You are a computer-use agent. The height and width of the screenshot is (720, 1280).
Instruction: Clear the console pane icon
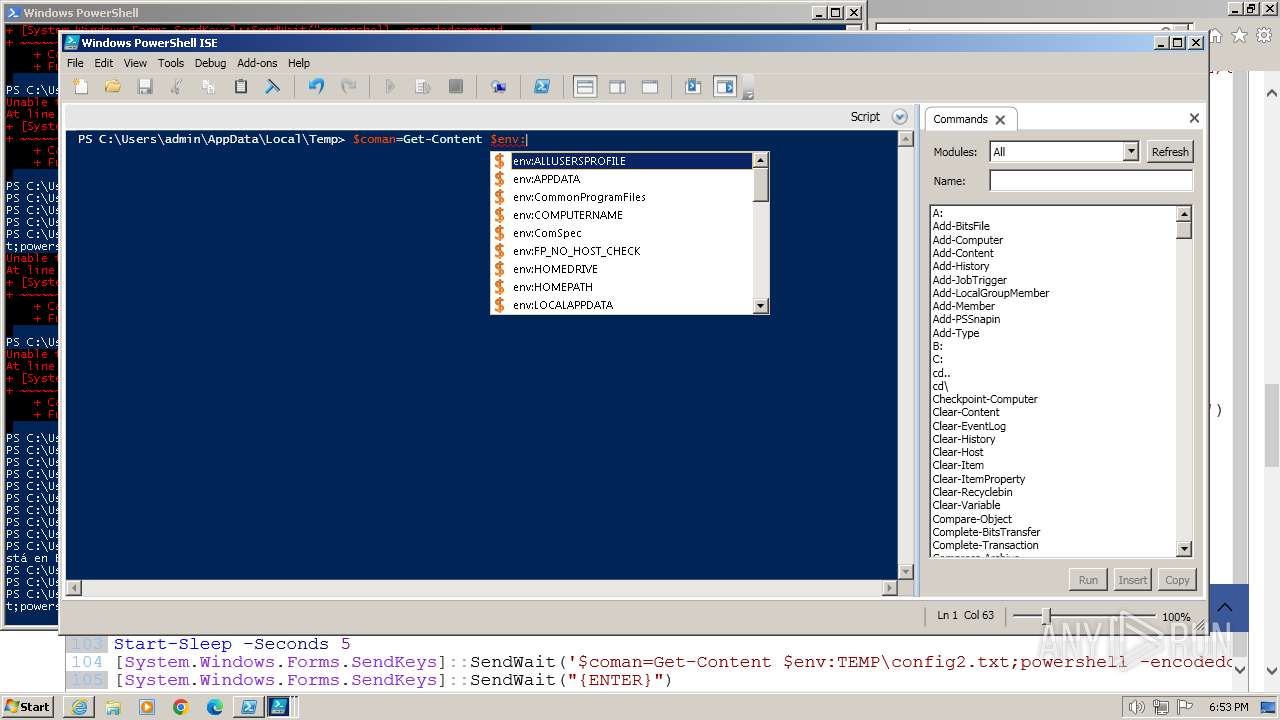272,87
